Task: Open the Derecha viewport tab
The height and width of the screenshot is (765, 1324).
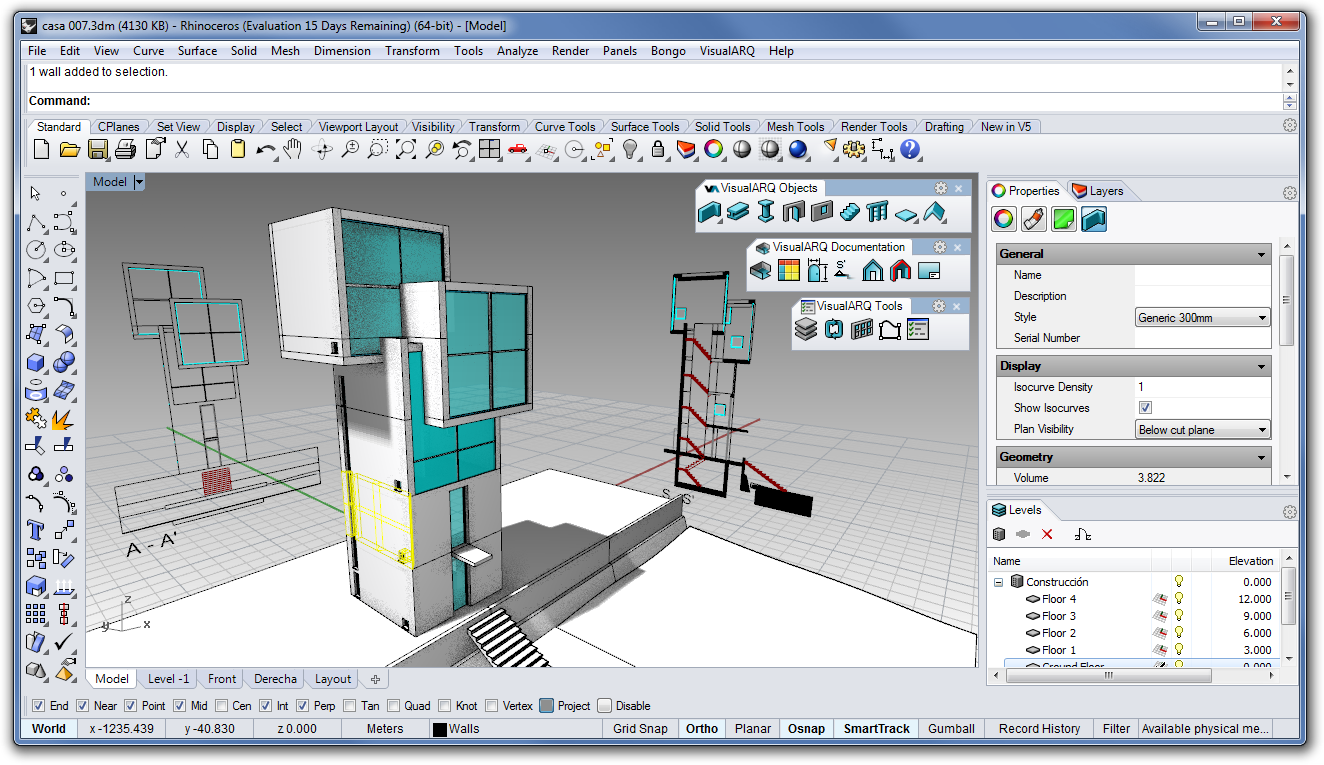Action: (x=275, y=679)
